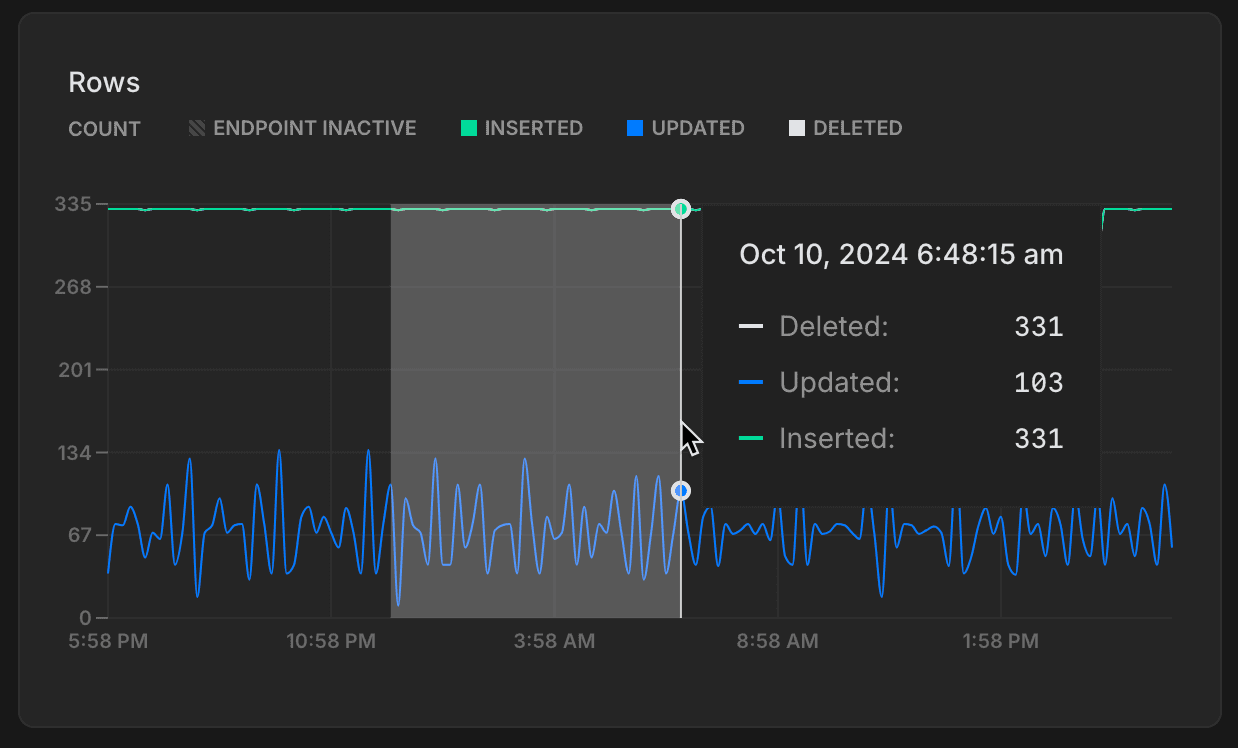
Task: Collapse the ENDPOINT INACTIVE legend entry
Action: [x=301, y=128]
